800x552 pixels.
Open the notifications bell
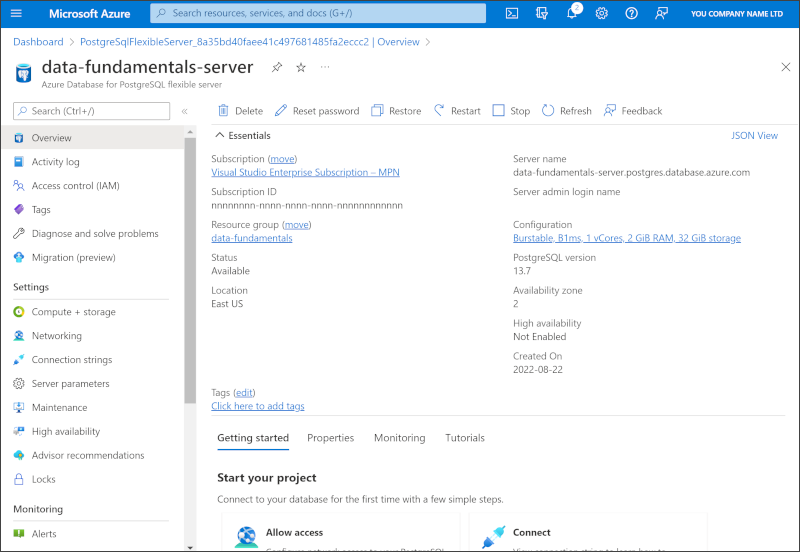[x=572, y=12]
